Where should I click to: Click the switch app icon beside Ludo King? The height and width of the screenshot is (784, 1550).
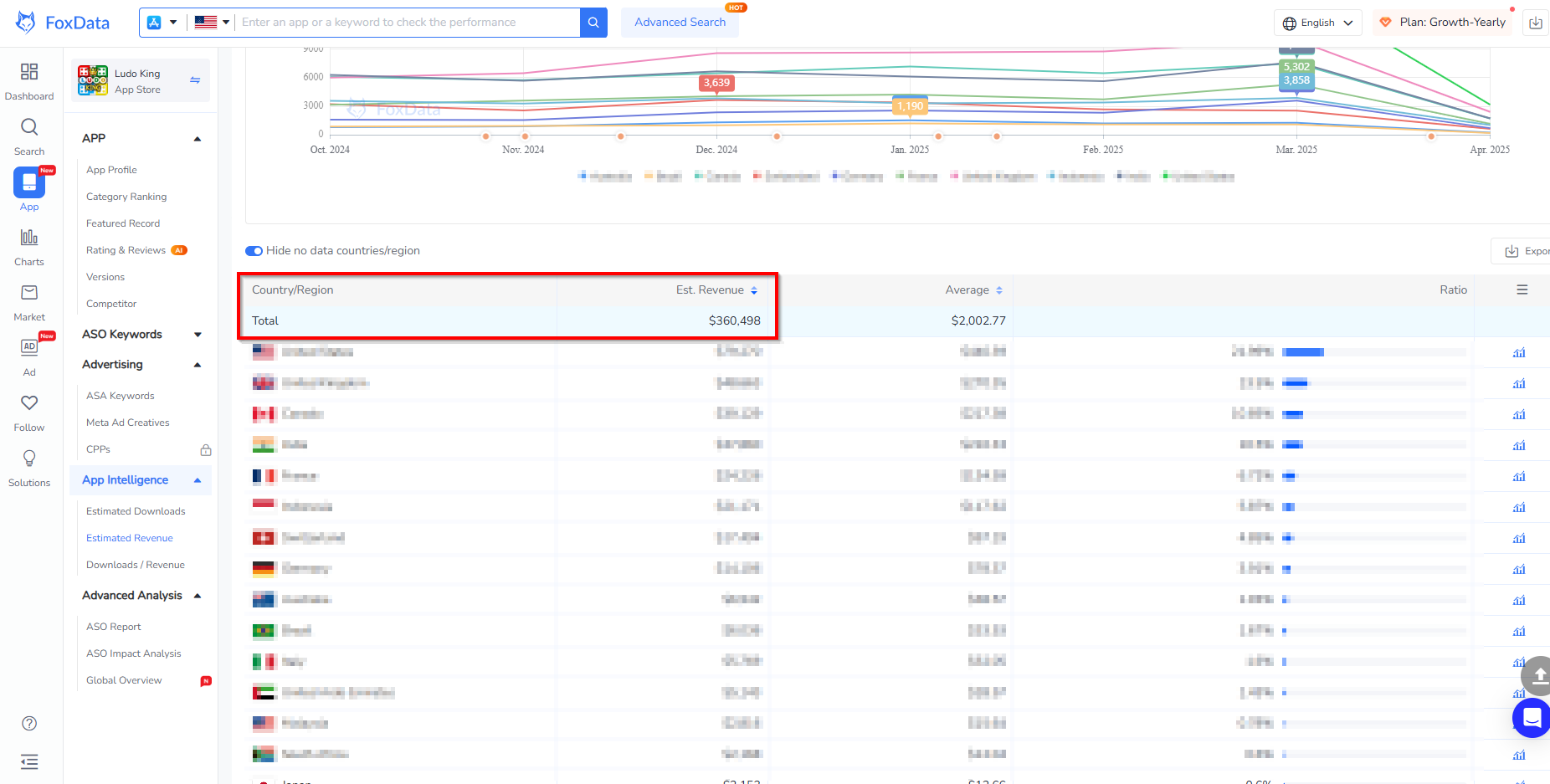195,80
